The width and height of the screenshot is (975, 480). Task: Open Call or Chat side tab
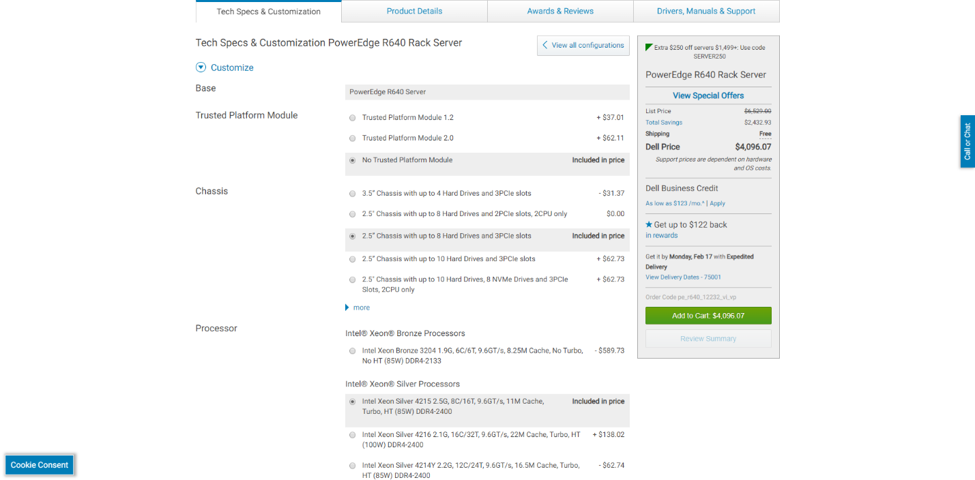coord(968,141)
